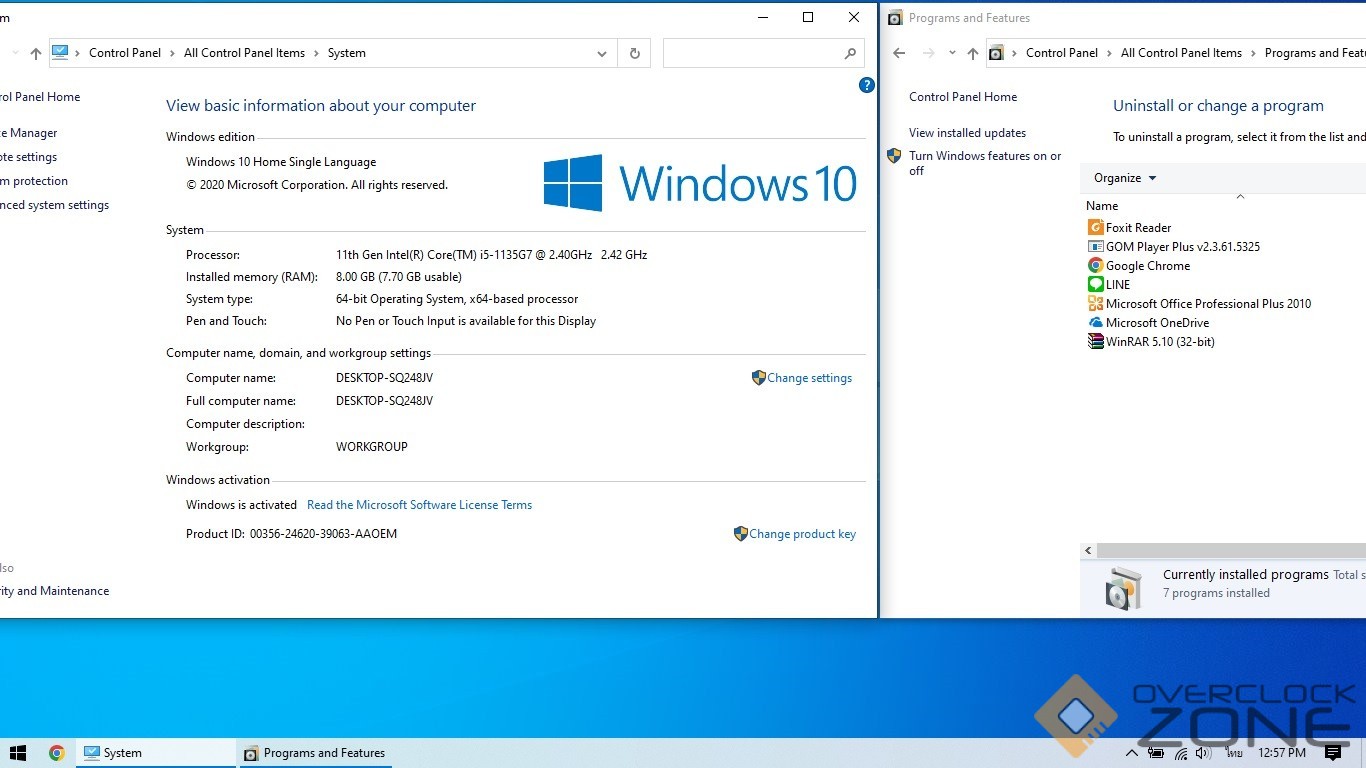Click Change settings for computer name
The image size is (1366, 768).
click(x=809, y=378)
